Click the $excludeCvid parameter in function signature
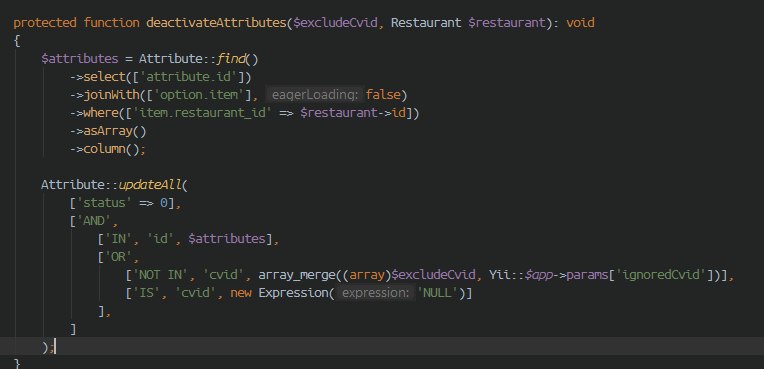Viewport: 764px width, 369px height. [x=335, y=23]
